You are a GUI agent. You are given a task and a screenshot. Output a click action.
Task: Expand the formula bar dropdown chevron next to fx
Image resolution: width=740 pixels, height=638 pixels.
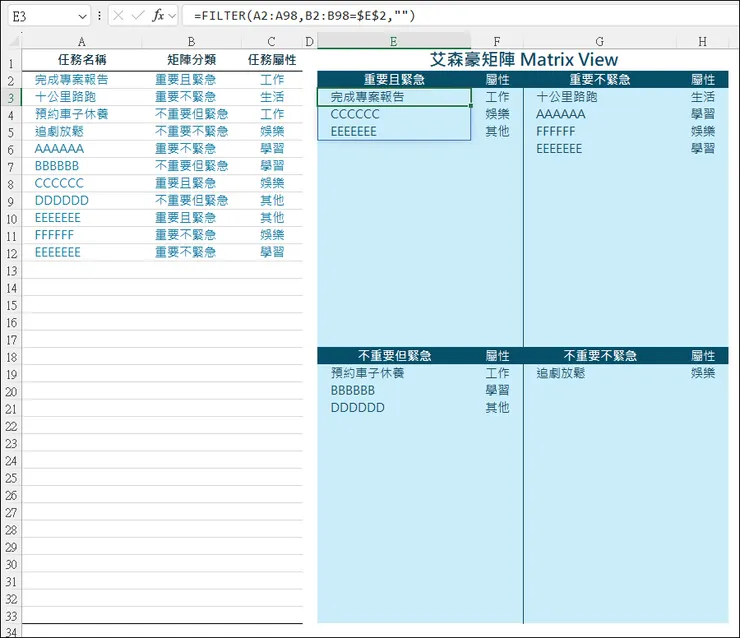[172, 17]
